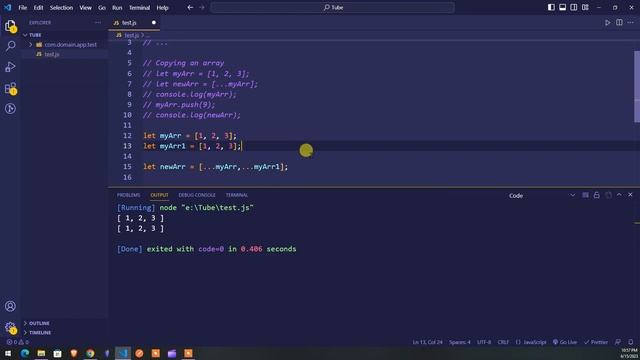Open Brave browser from taskbar

(74, 353)
